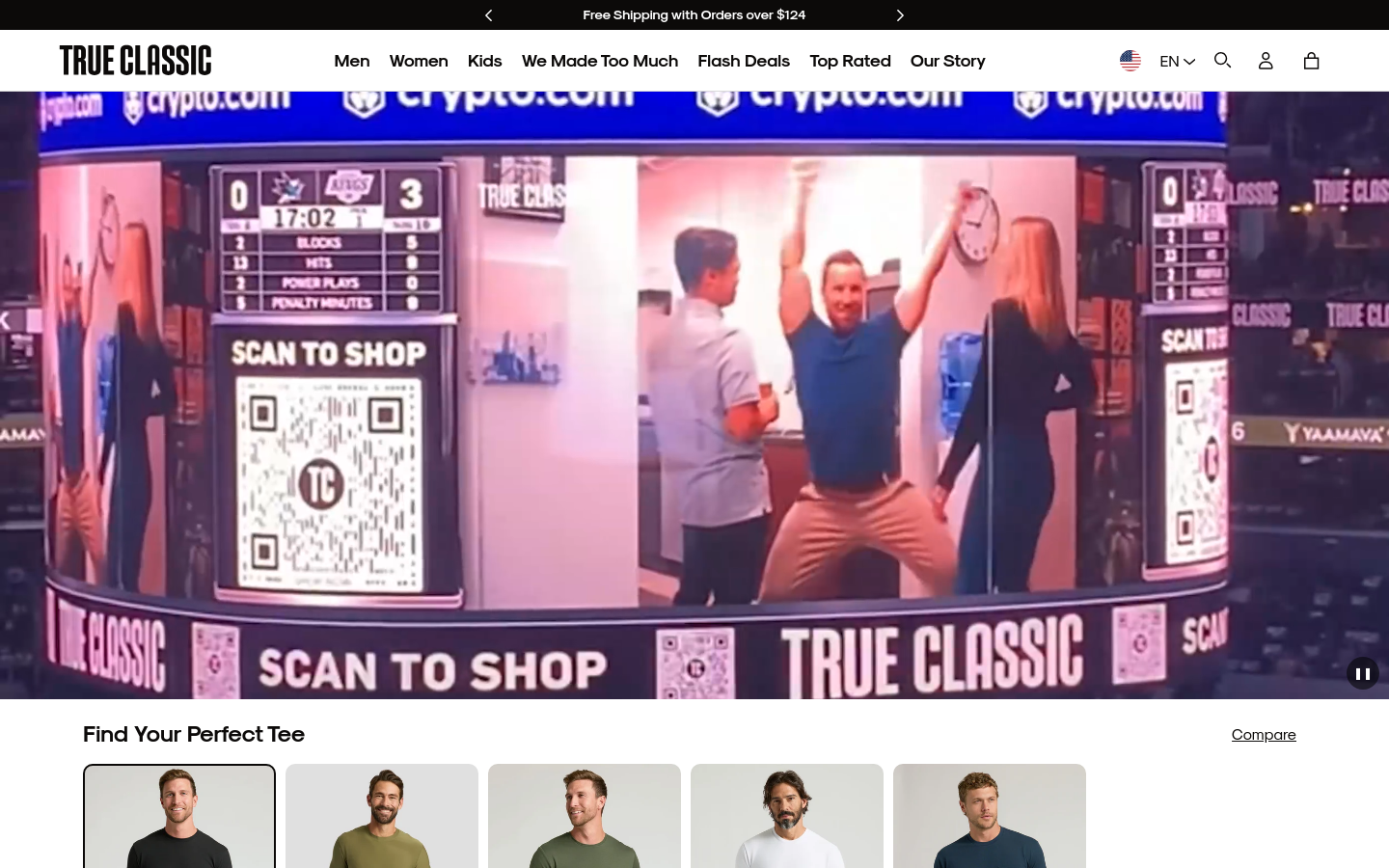Open Our Story menu item
Screen dimensions: 1389x868
click(947, 61)
